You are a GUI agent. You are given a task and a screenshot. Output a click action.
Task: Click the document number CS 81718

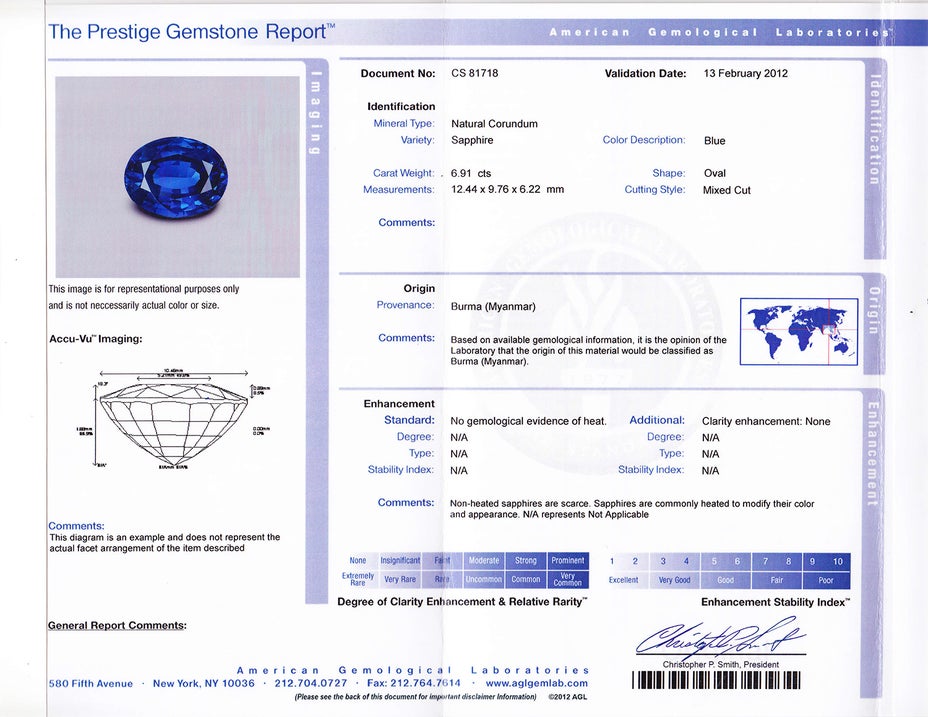click(474, 74)
